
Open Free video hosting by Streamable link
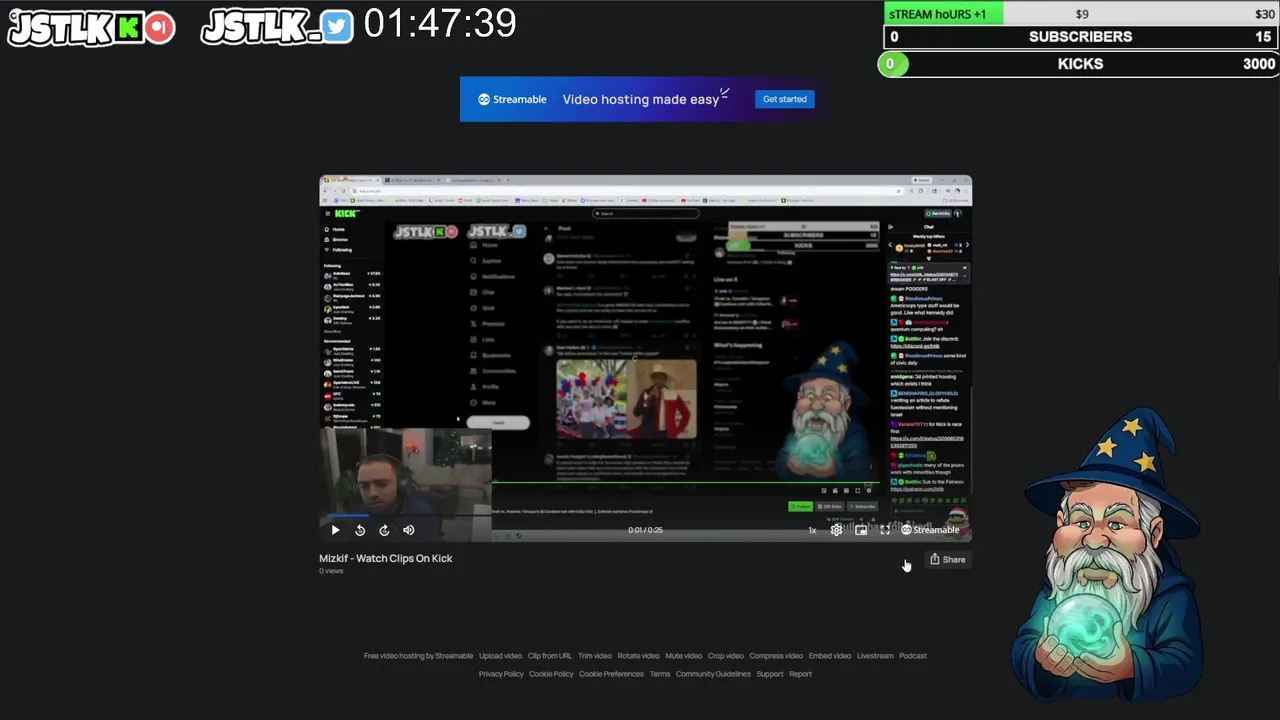point(418,656)
